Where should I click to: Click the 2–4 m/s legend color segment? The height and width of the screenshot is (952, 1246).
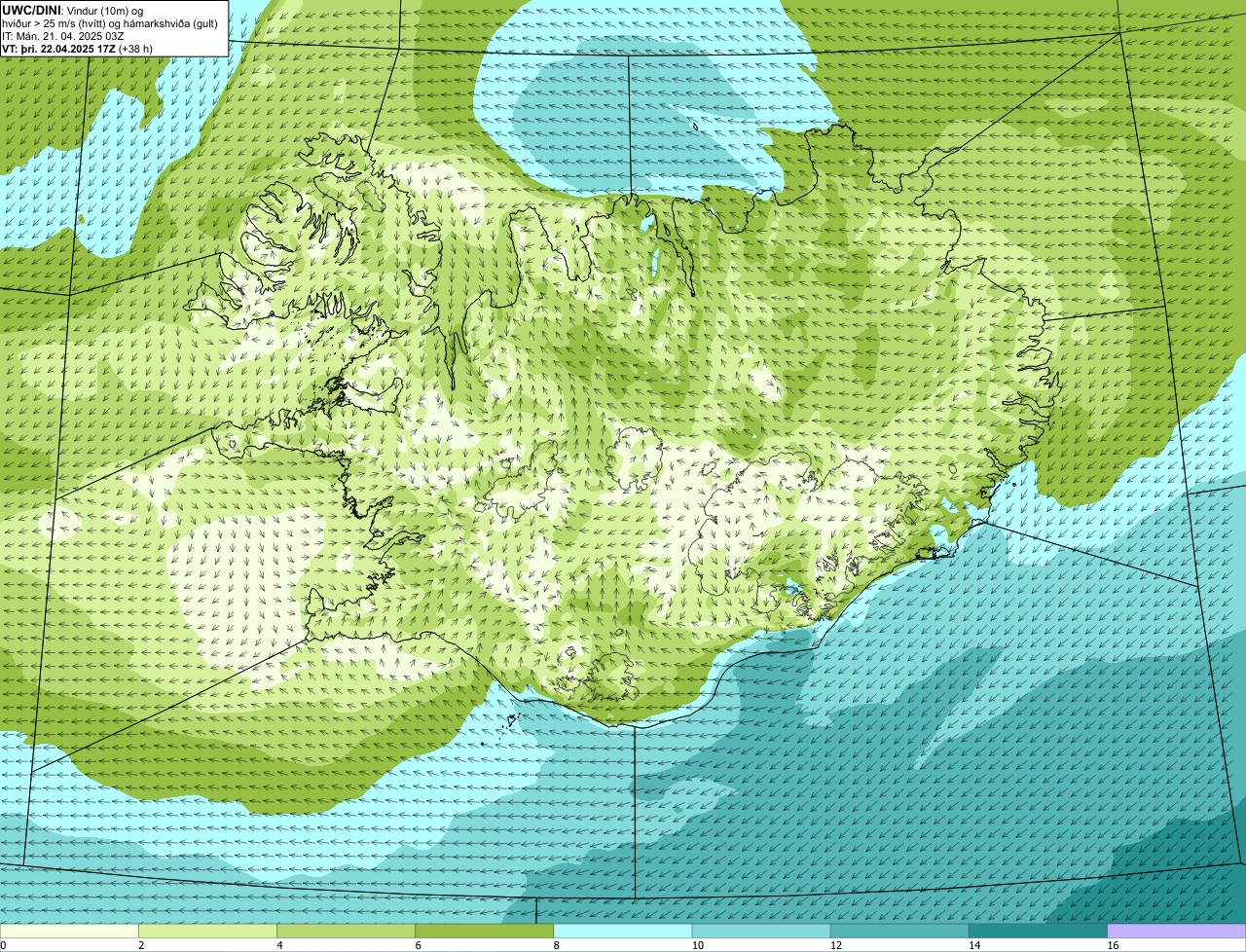pos(207,931)
